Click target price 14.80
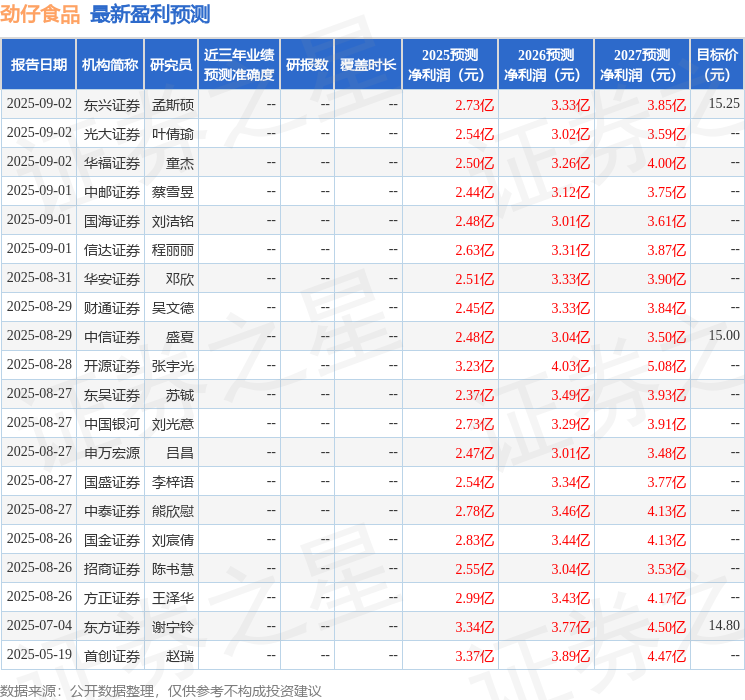745x700 pixels. 724,625
